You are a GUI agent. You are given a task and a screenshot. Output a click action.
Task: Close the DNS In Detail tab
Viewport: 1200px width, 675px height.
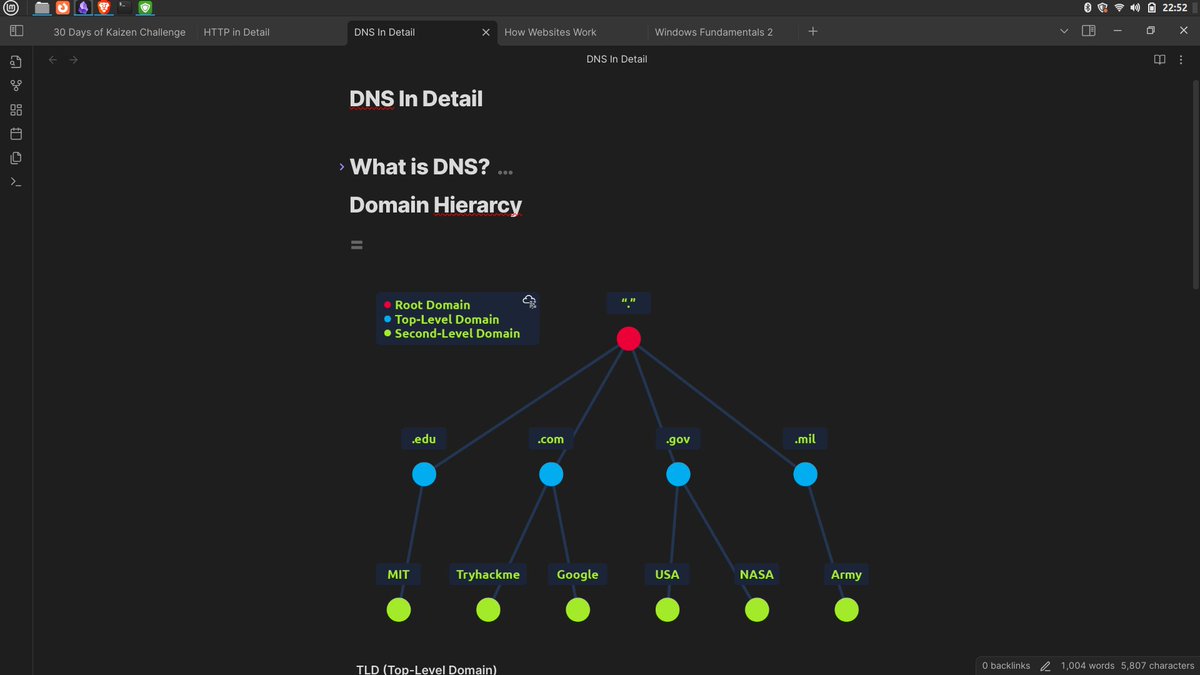click(x=487, y=32)
